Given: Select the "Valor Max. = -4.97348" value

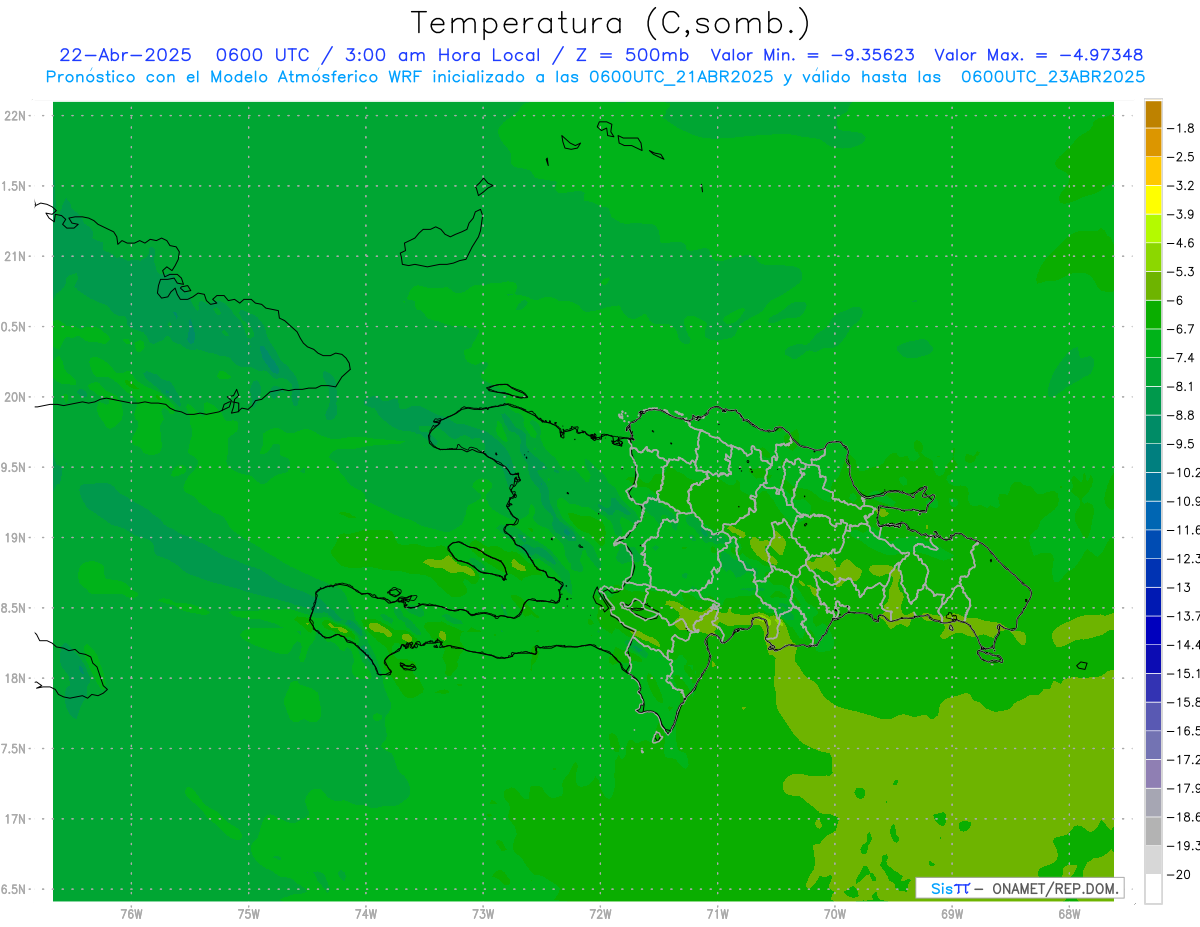Looking at the screenshot, I should [1038, 55].
